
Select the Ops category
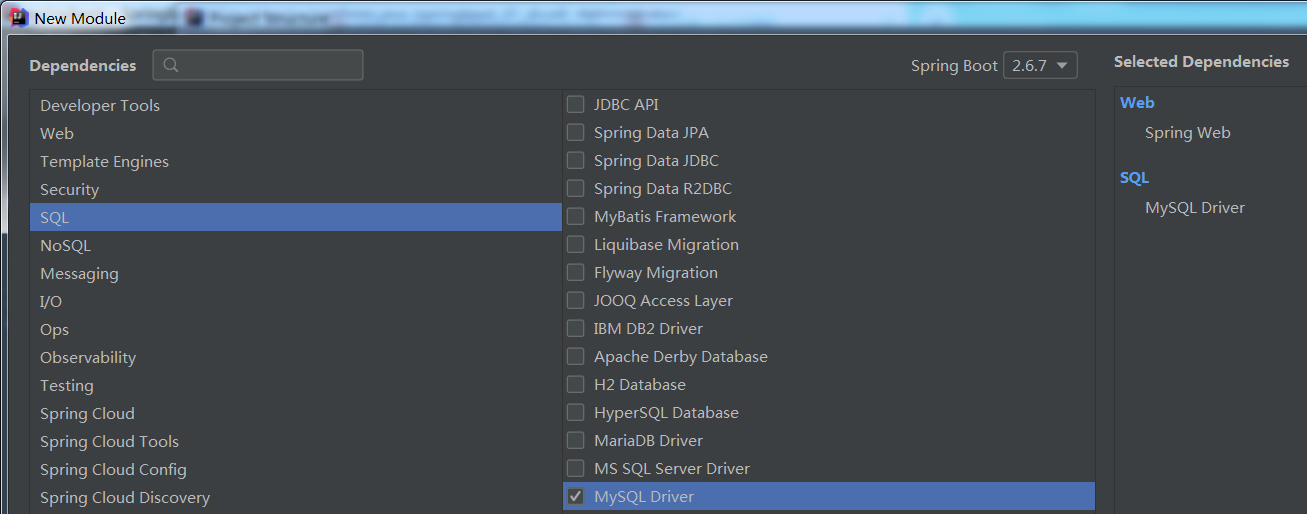(x=296, y=329)
